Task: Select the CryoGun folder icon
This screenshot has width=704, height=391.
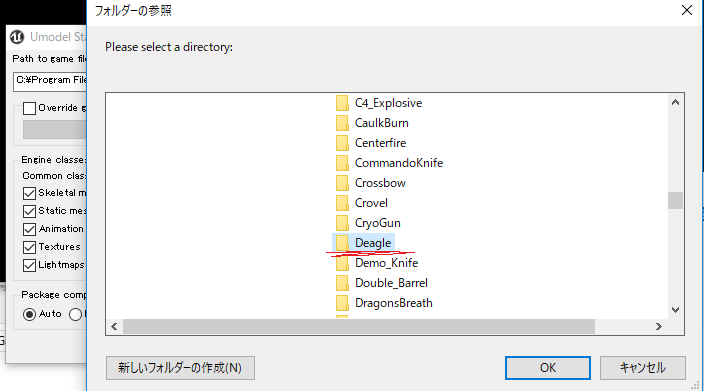Action: coord(342,223)
